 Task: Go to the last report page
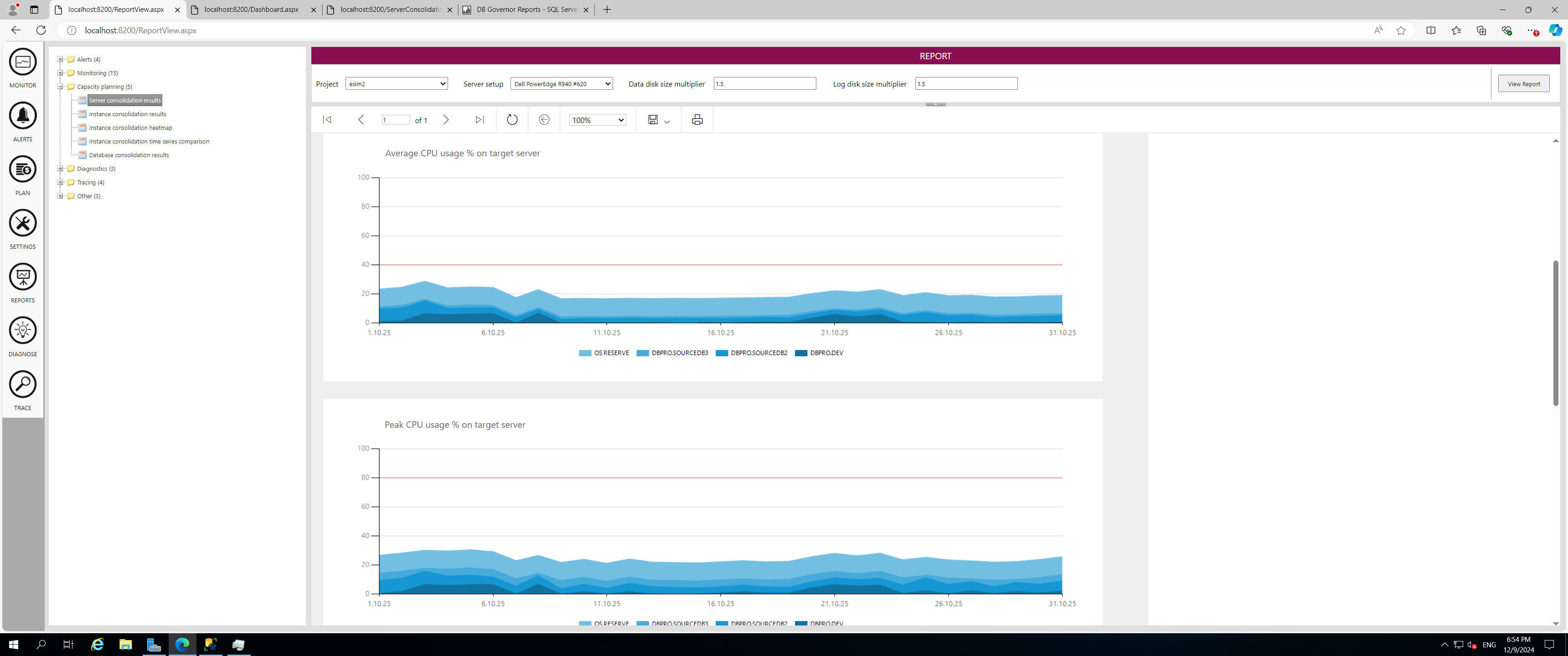point(480,120)
